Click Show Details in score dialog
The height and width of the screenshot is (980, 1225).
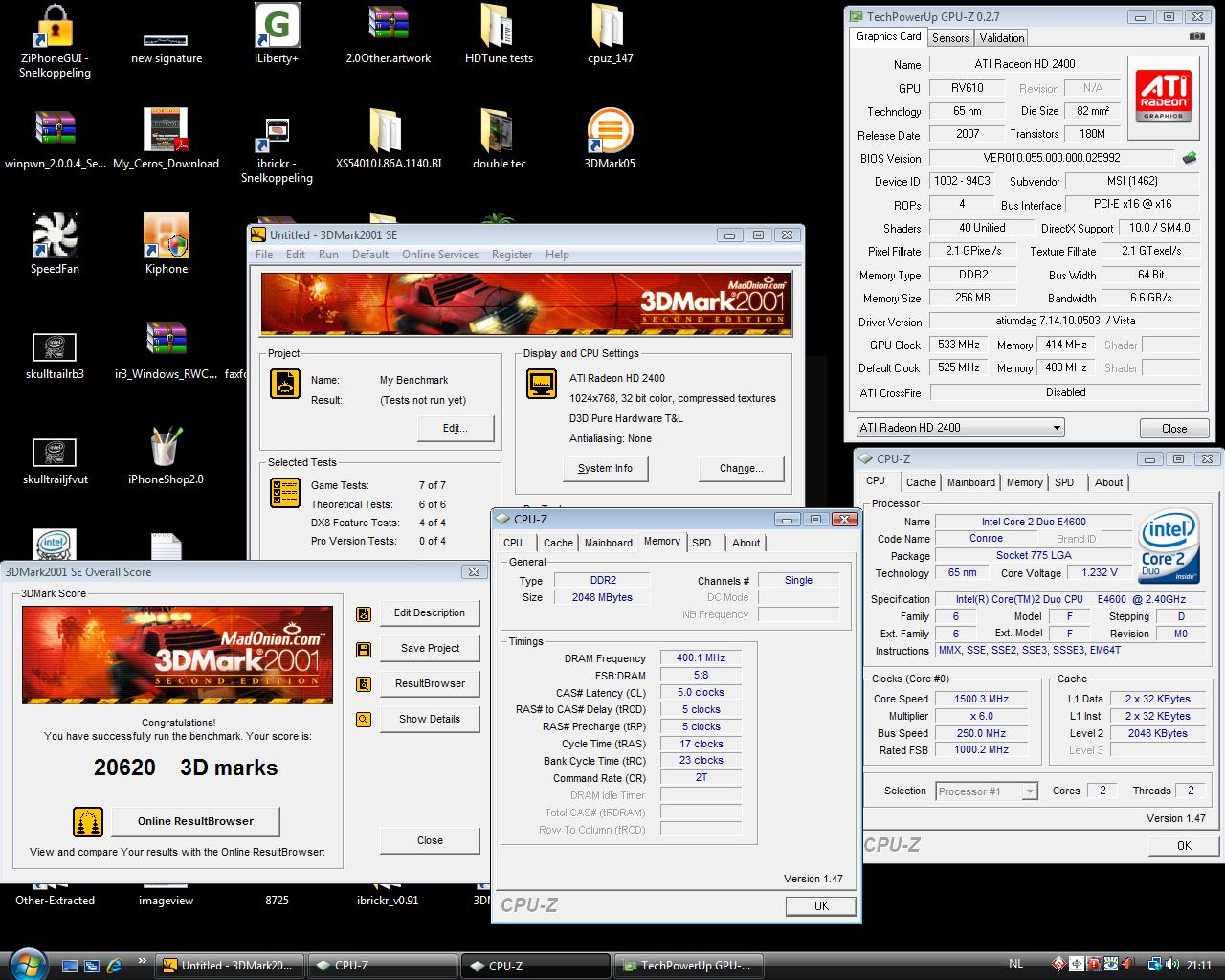(430, 720)
